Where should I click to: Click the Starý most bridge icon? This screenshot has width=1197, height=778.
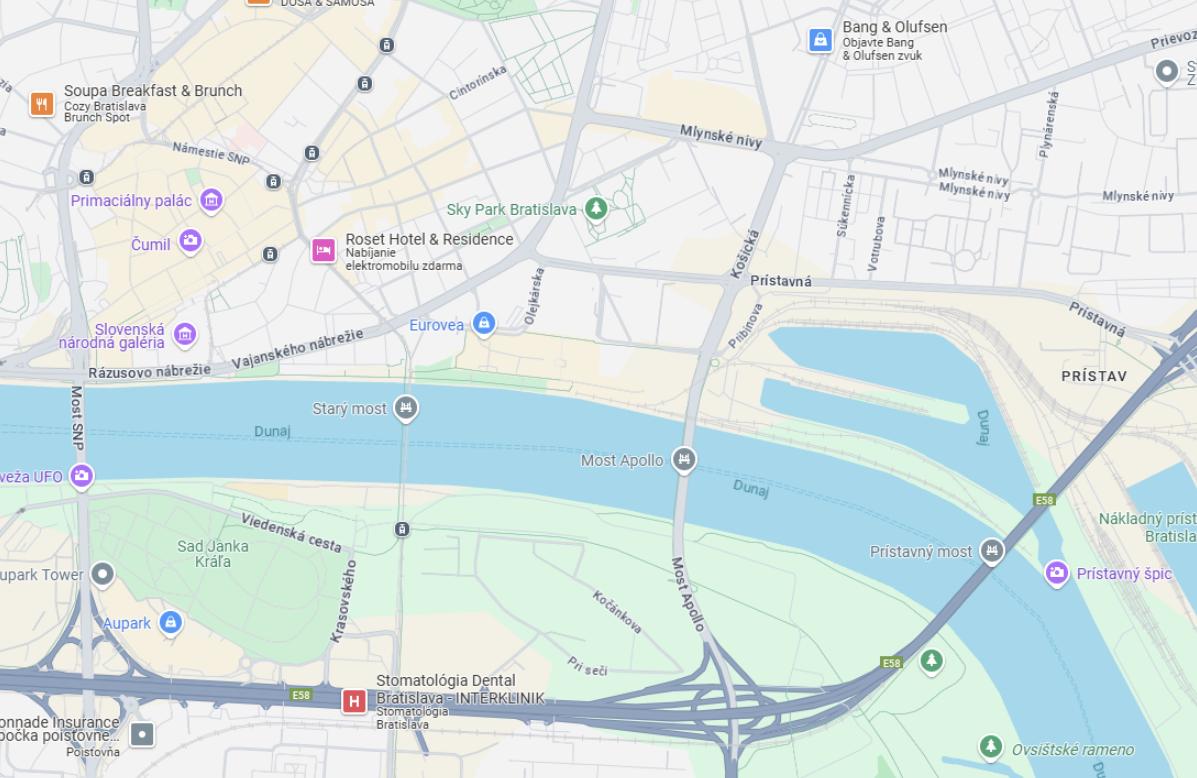point(406,408)
